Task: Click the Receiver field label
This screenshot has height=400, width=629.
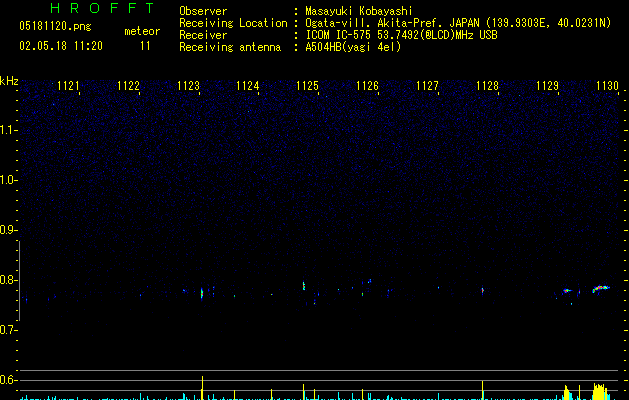Action: point(203,35)
